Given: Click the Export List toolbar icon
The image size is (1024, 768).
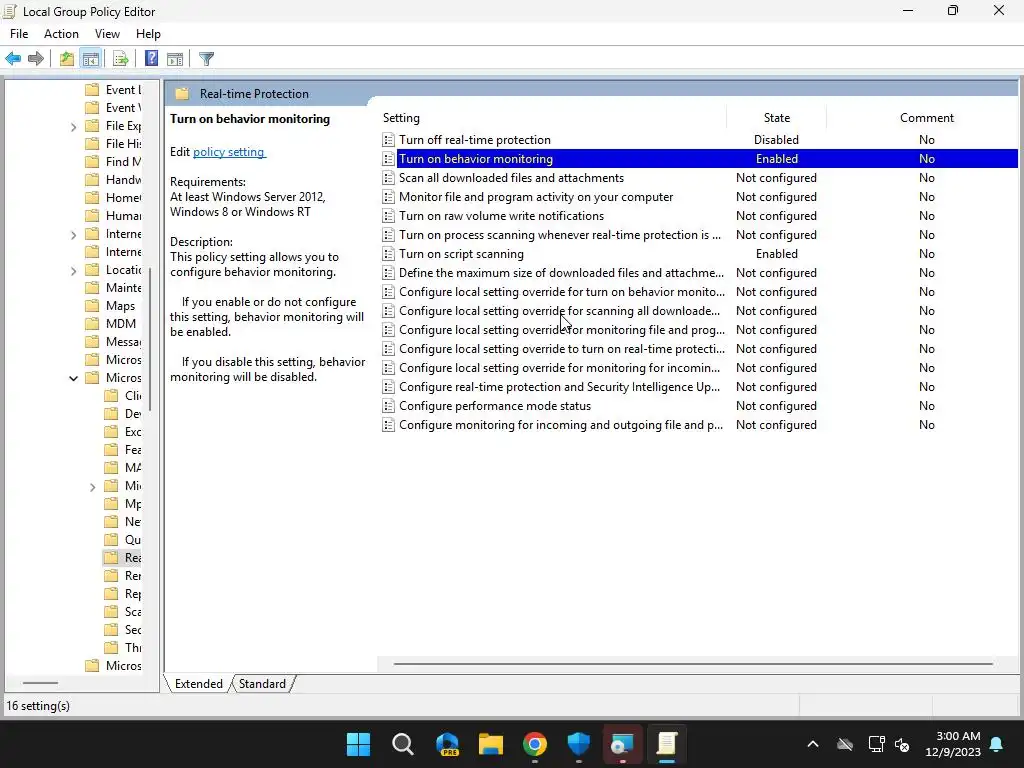Looking at the screenshot, I should click(120, 59).
